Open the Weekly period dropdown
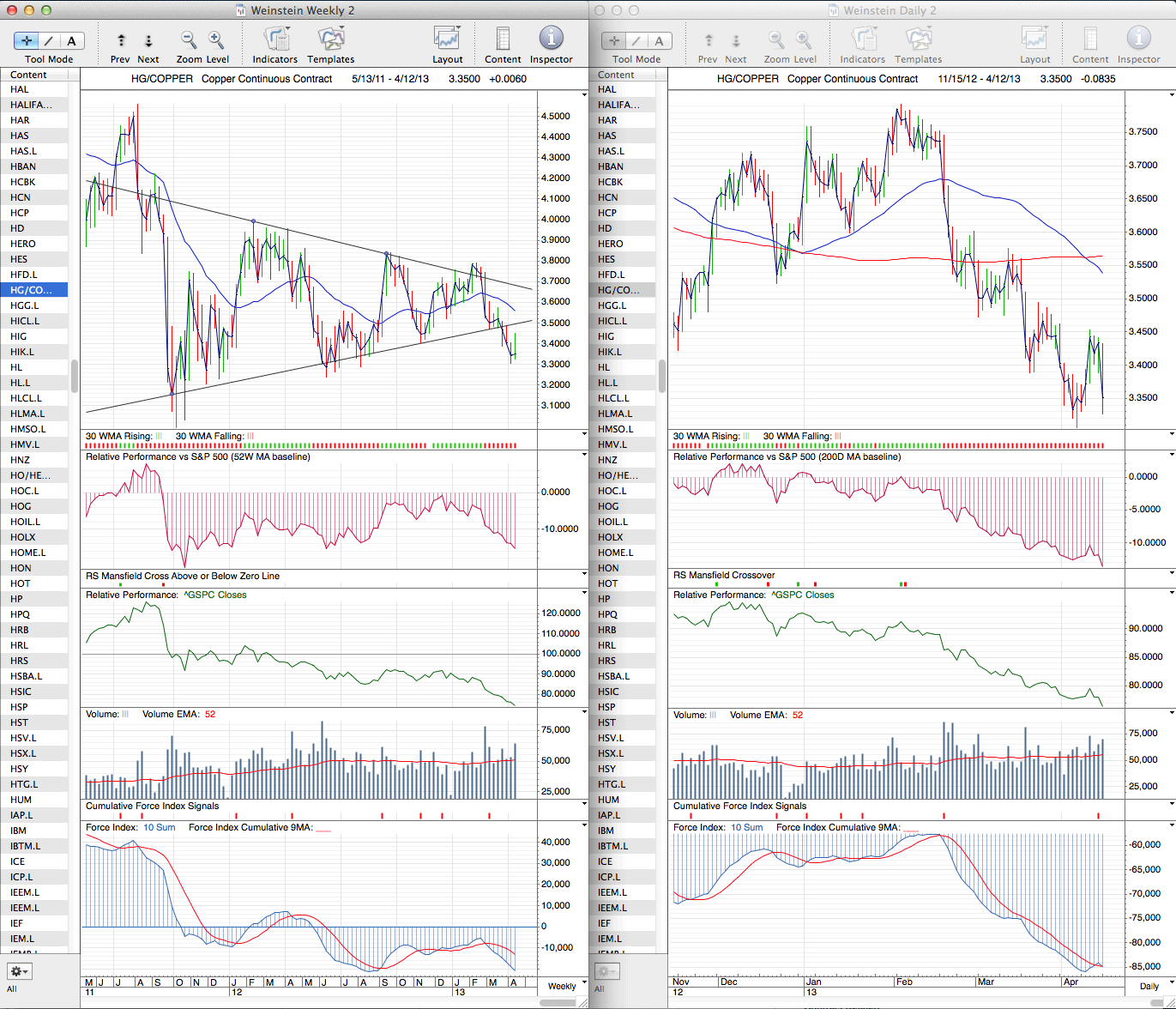The image size is (1176, 1009). (x=562, y=986)
